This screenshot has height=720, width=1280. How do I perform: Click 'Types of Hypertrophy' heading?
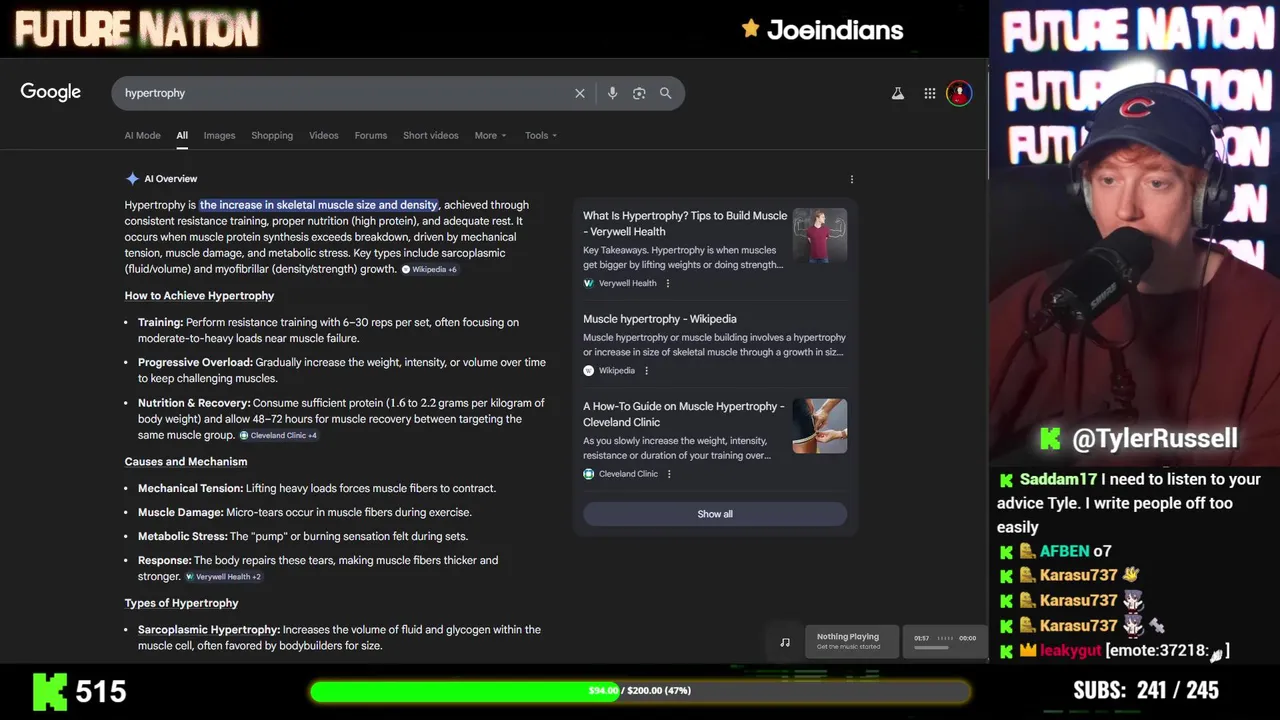pyautogui.click(x=181, y=603)
